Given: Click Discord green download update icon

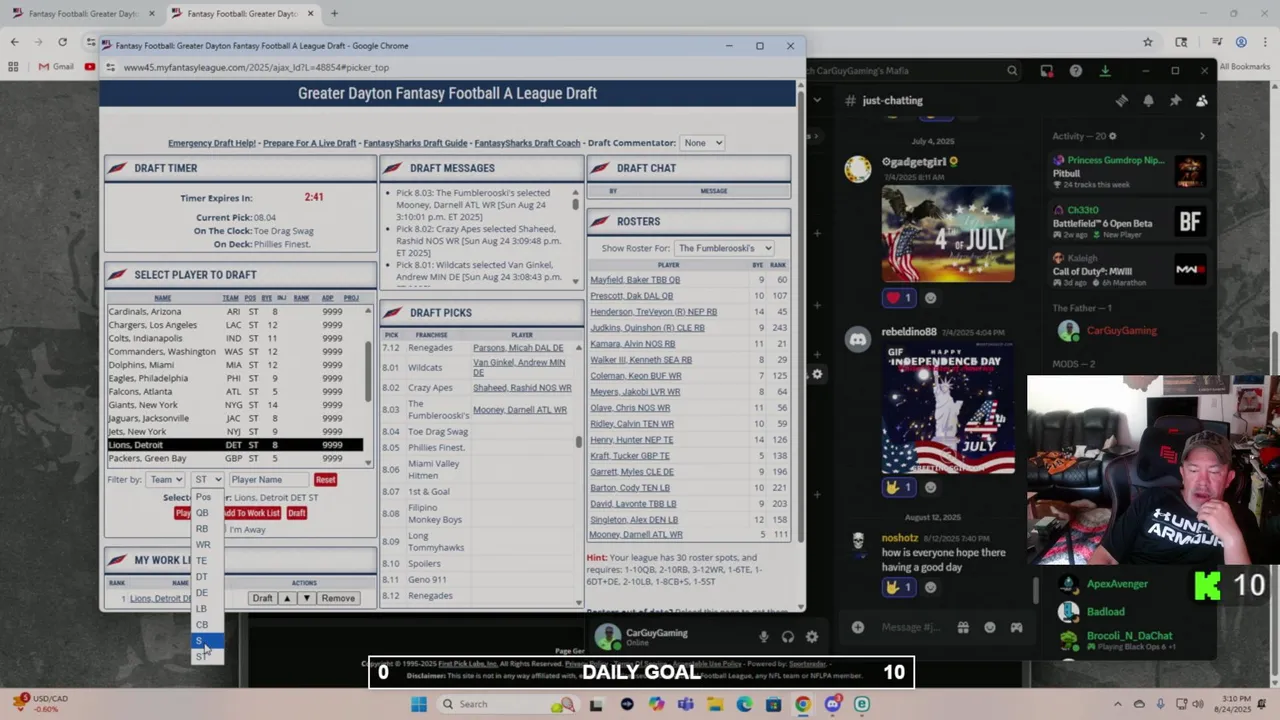Looking at the screenshot, I should (x=1105, y=71).
